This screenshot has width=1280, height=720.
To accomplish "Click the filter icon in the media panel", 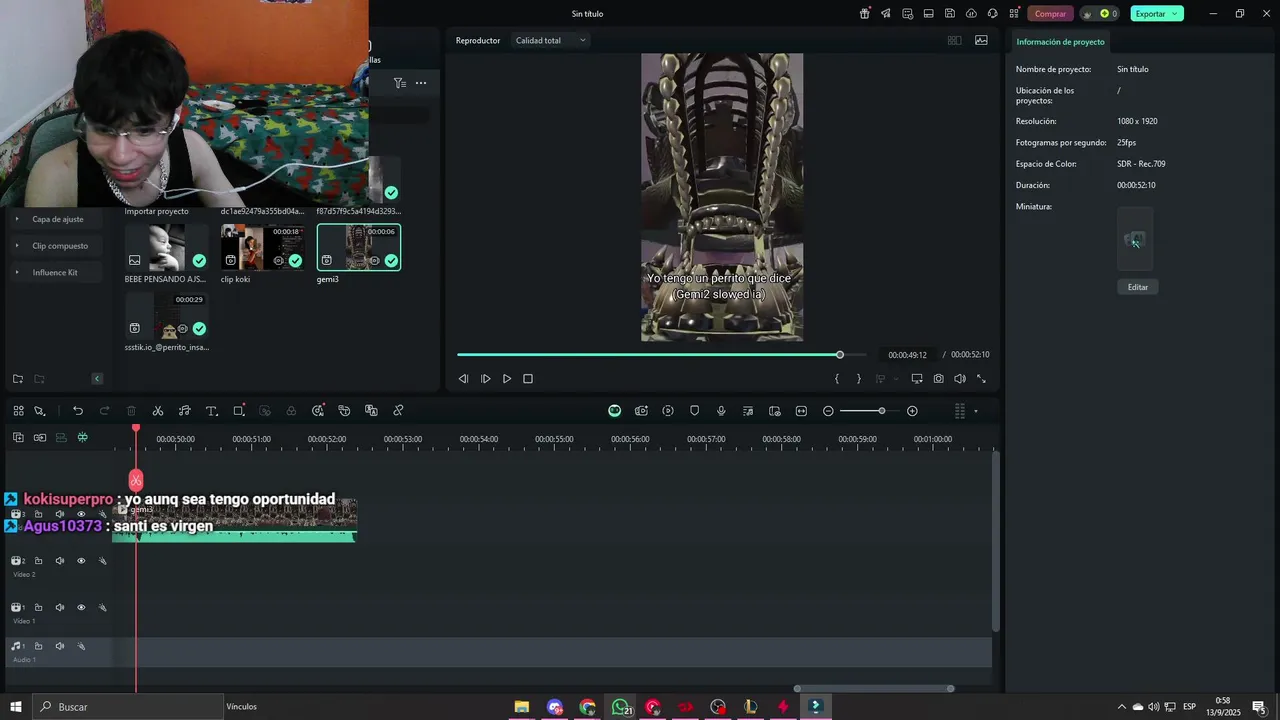I will pyautogui.click(x=400, y=83).
